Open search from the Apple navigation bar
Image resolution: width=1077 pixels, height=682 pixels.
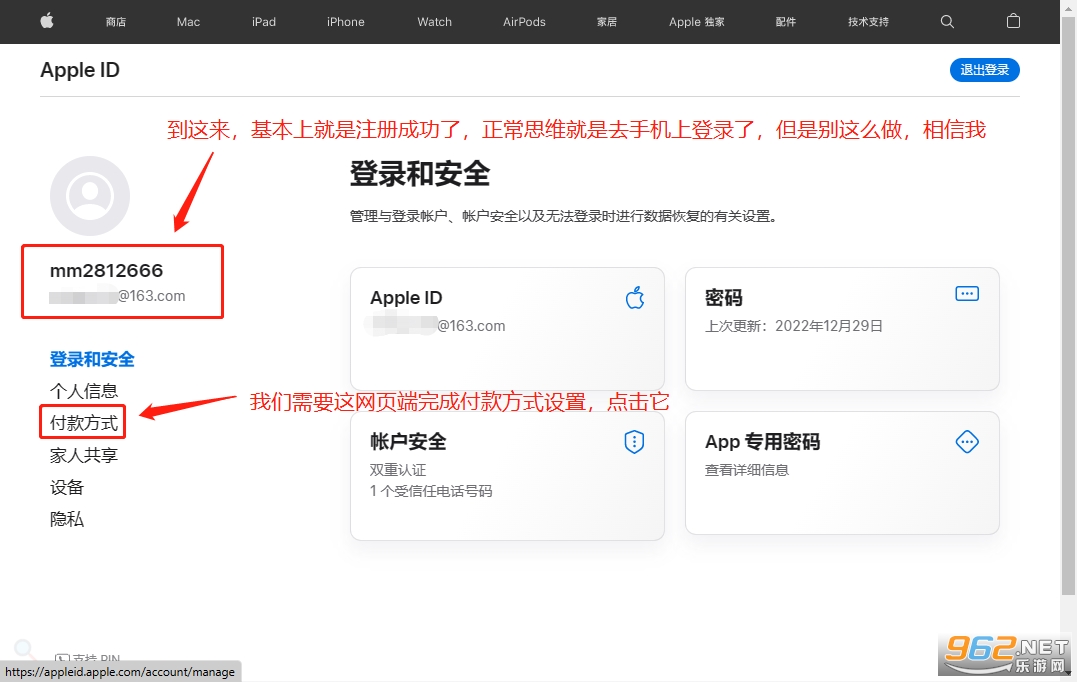click(x=946, y=21)
